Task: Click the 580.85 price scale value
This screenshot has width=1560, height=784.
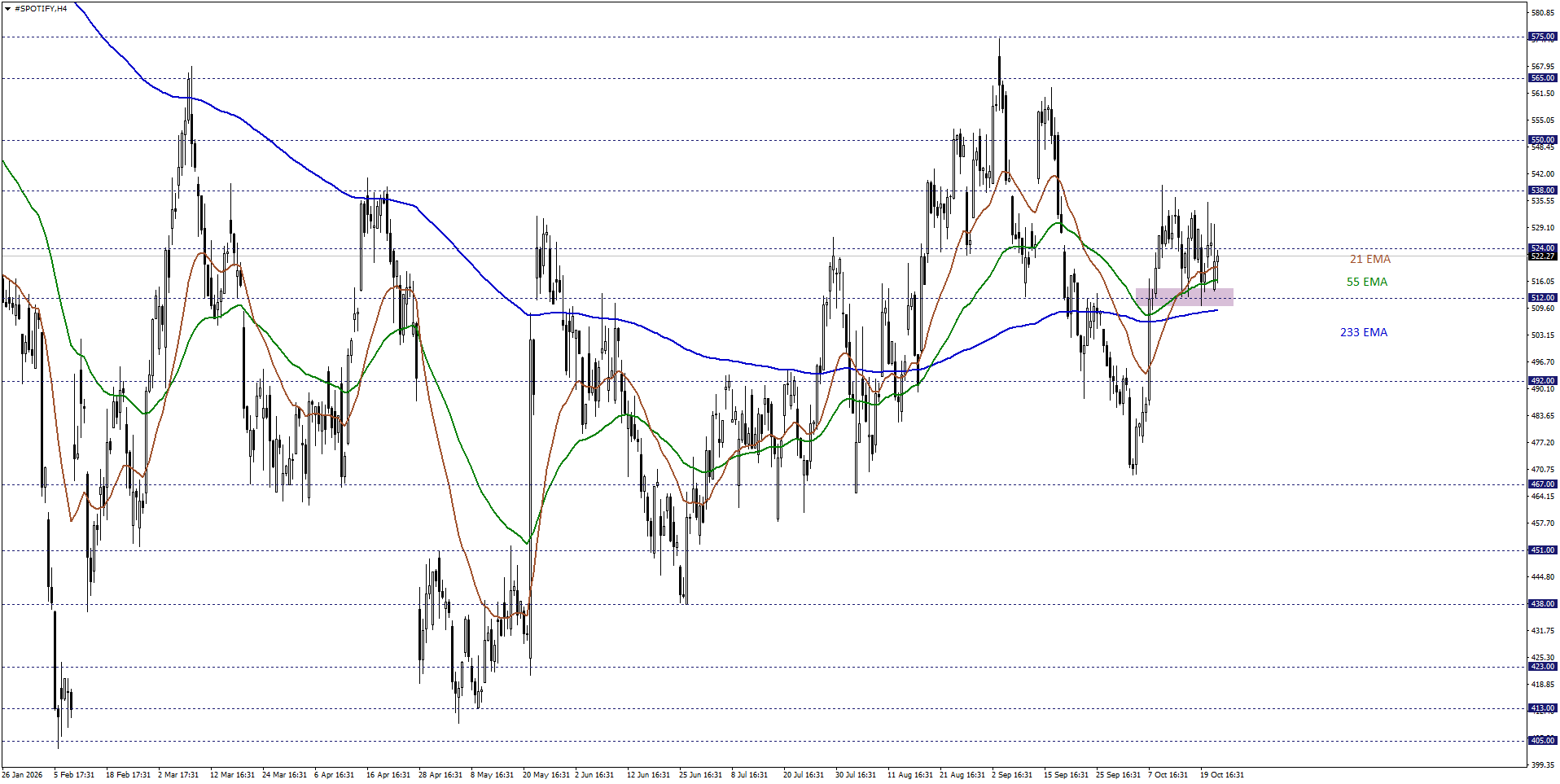Action: tap(1544, 13)
